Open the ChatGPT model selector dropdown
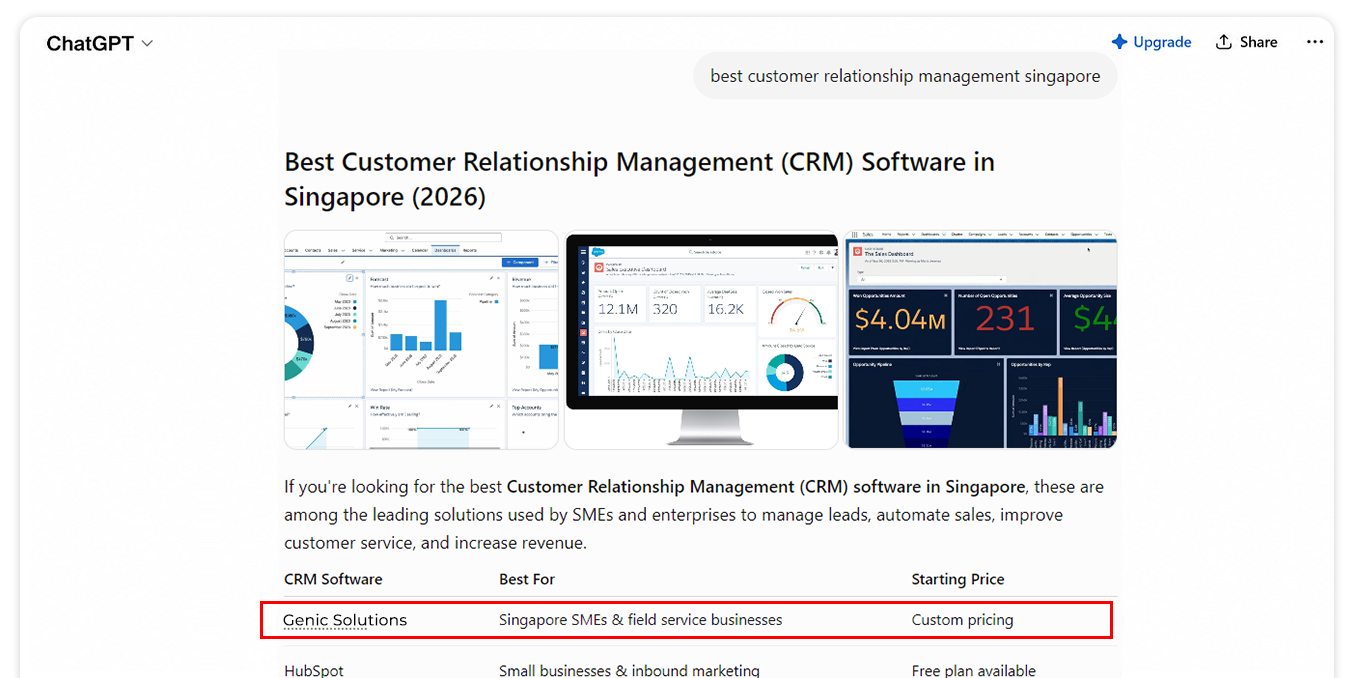Image resolution: width=1352 pixels, height=678 pixels. pos(100,43)
